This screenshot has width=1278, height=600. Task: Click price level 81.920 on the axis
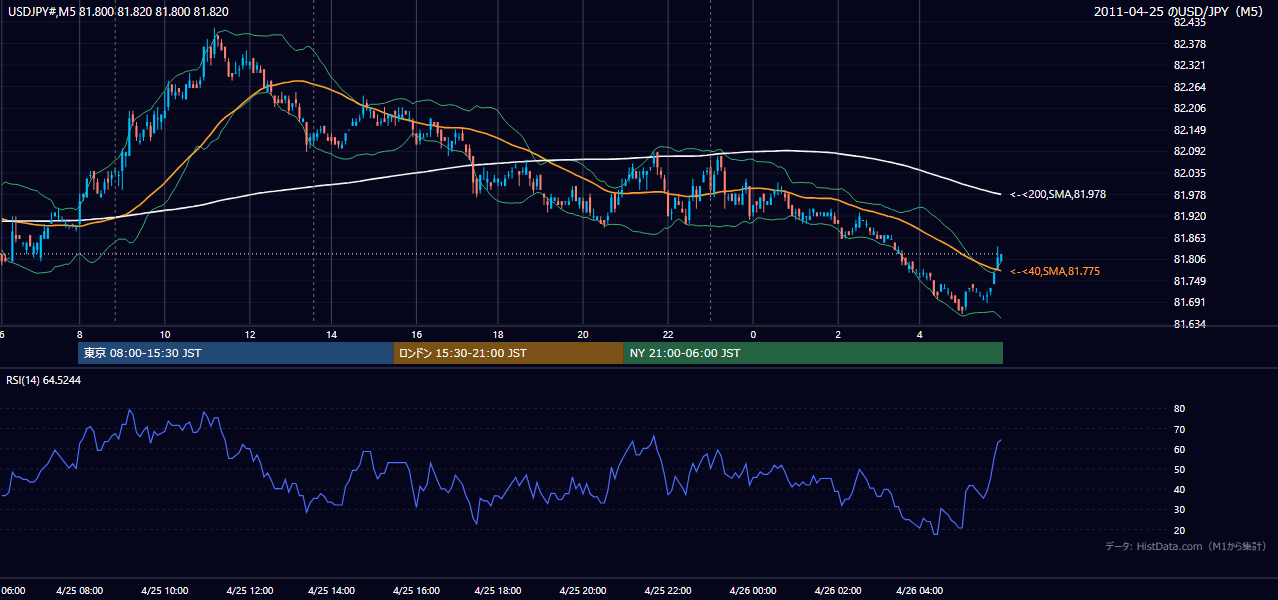[1188, 216]
